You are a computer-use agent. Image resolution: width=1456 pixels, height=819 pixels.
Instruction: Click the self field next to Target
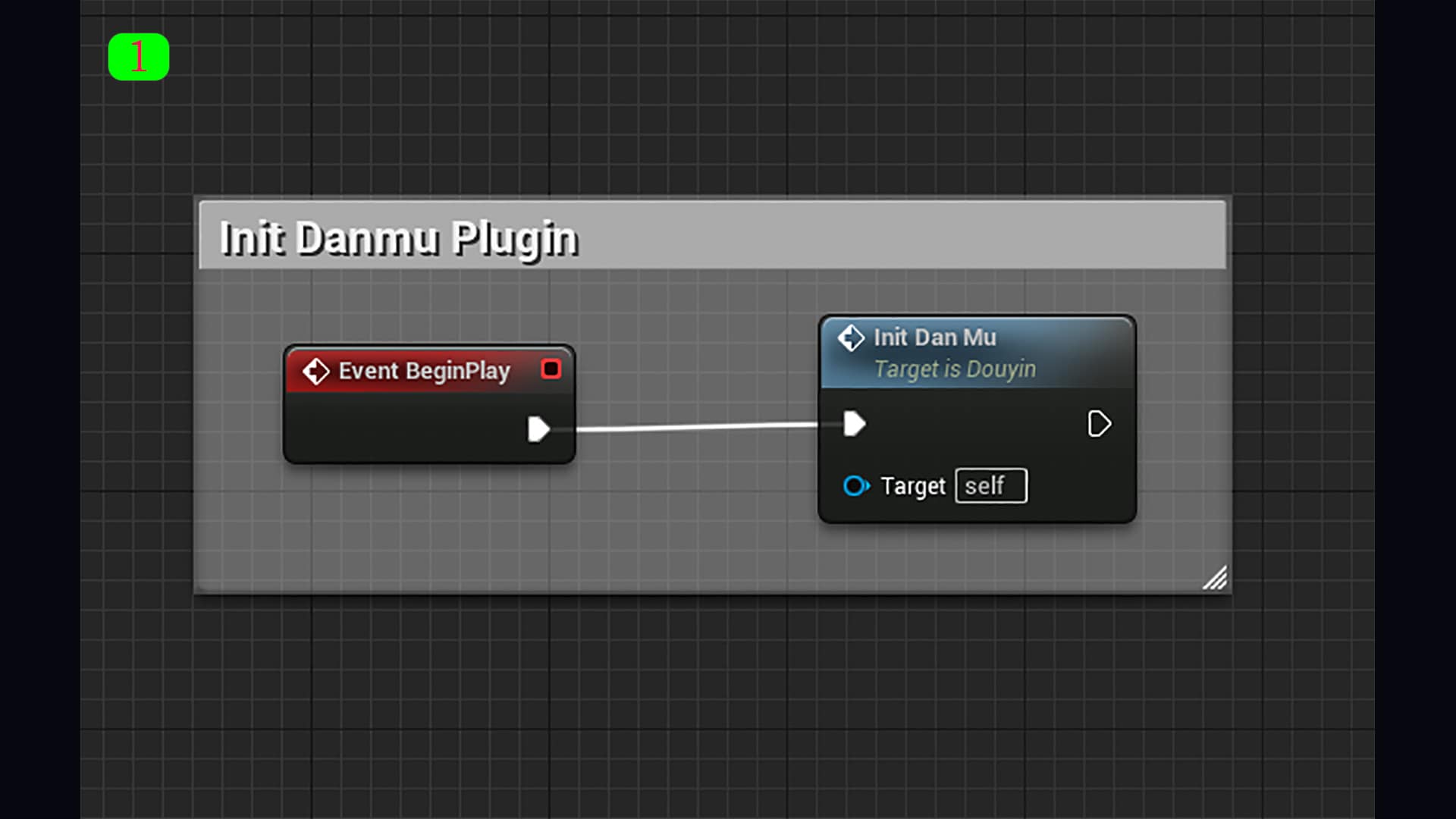[991, 486]
